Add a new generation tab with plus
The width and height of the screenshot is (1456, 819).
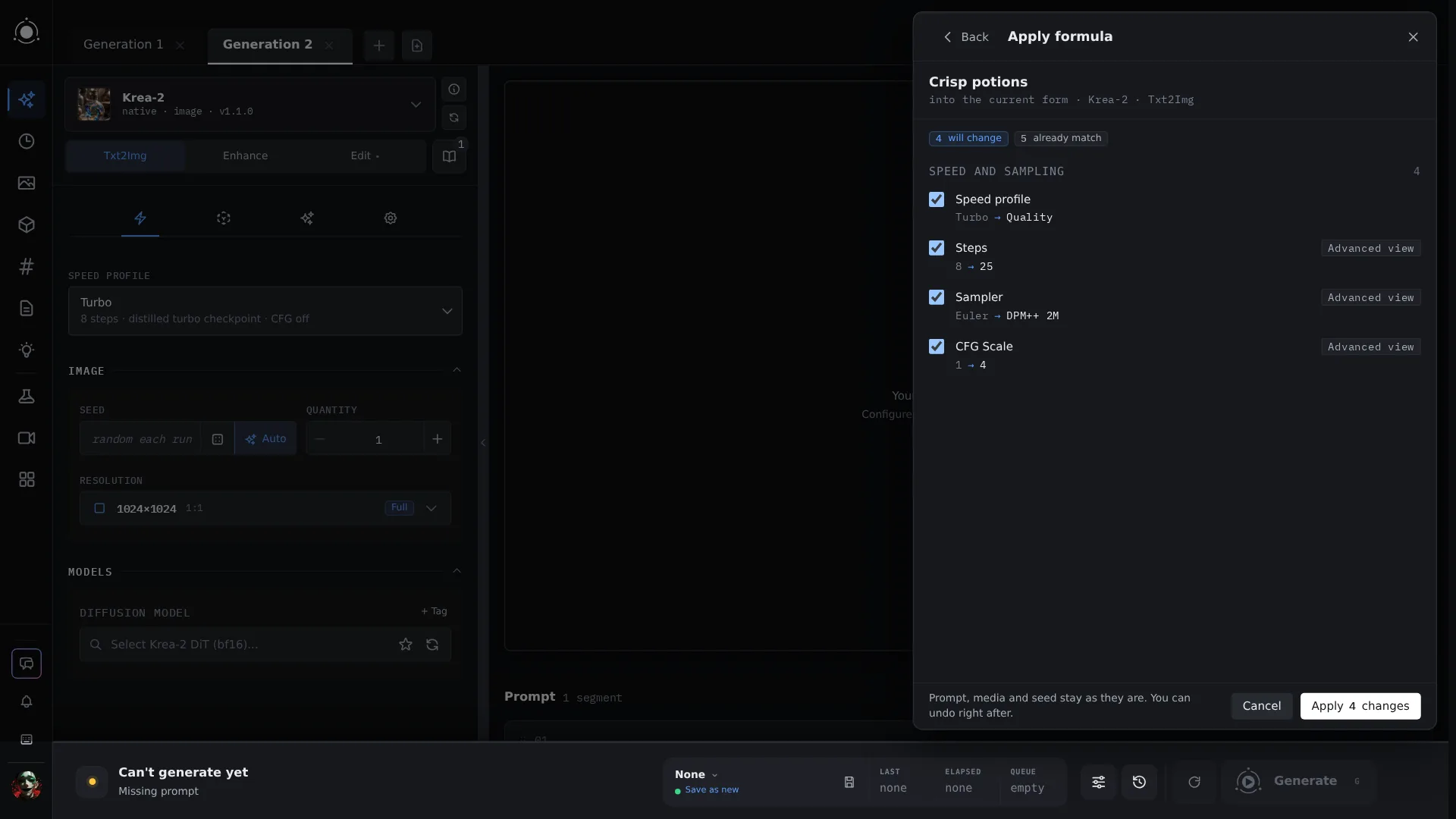(379, 45)
